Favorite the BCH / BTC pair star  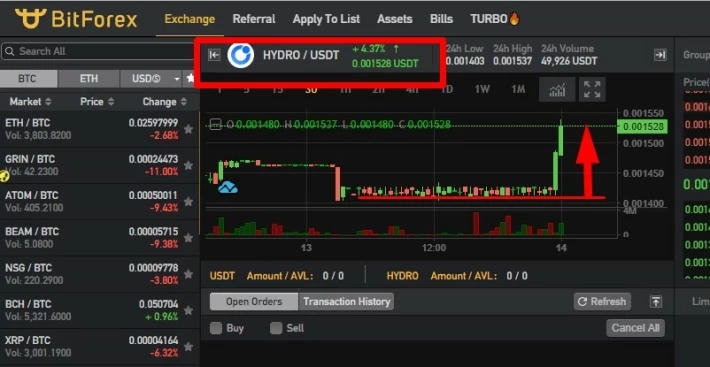[188, 310]
